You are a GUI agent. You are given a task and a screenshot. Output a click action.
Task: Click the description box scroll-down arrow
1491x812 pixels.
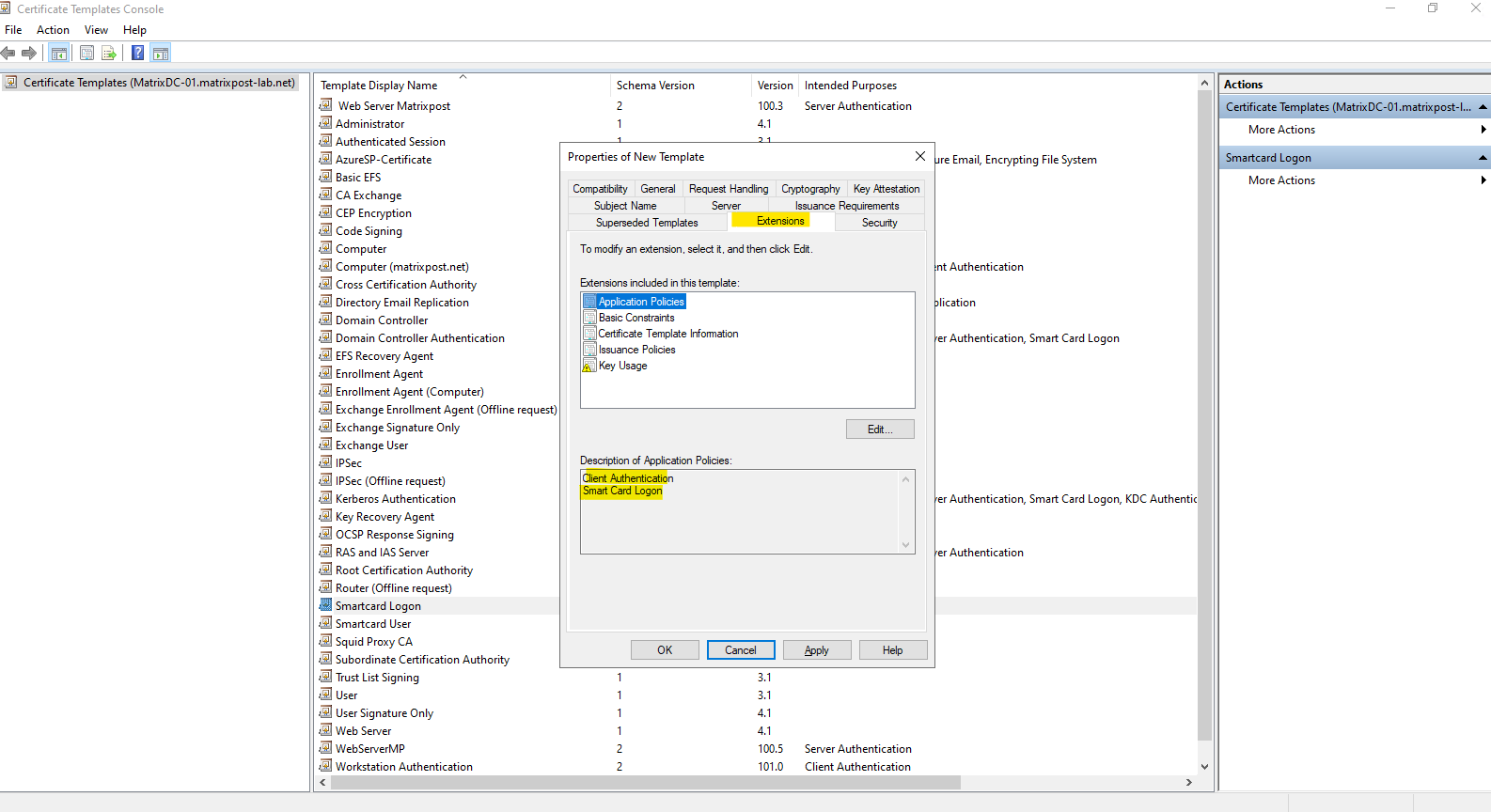906,545
